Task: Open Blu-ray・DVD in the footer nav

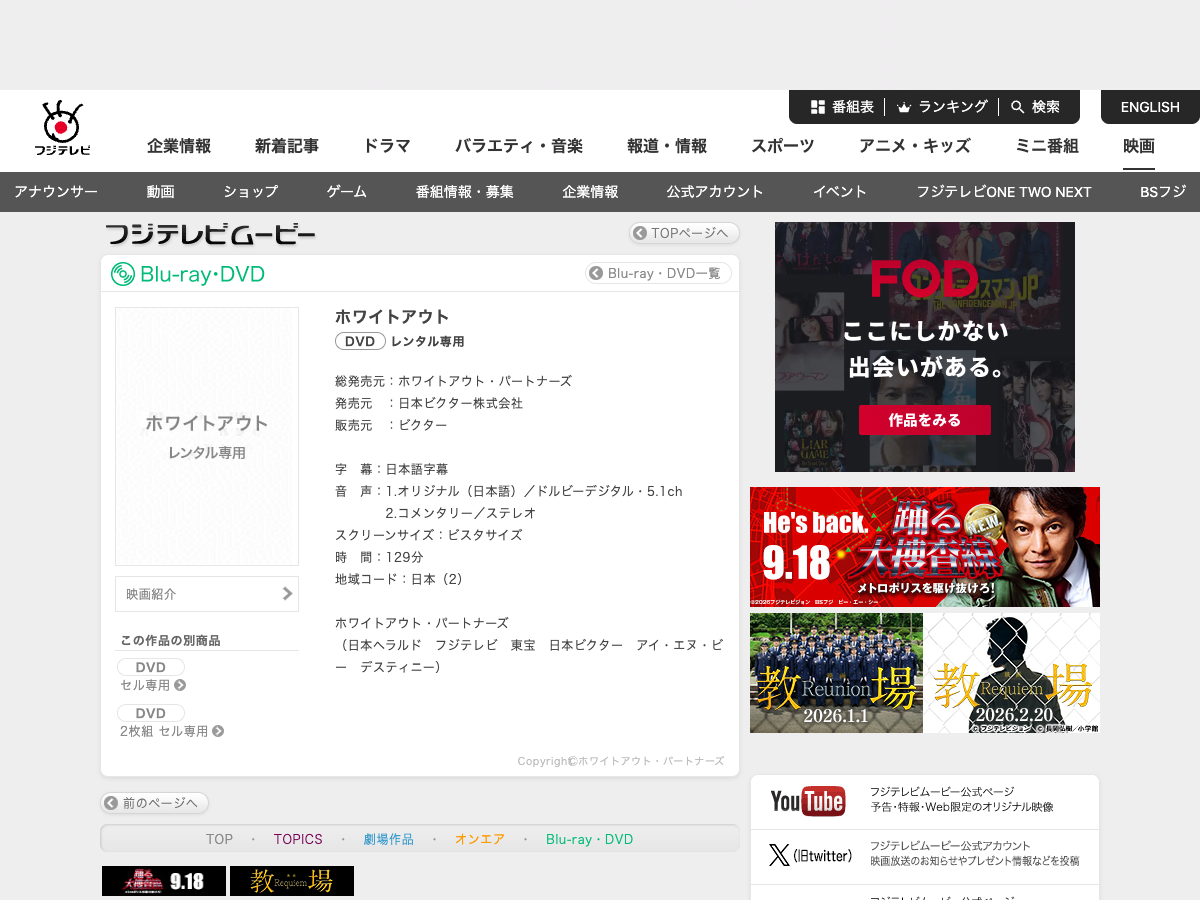Action: (x=590, y=839)
